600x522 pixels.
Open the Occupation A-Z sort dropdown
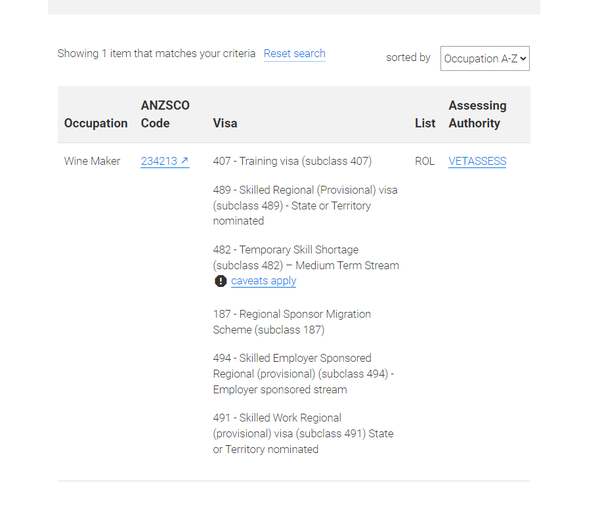pos(485,59)
